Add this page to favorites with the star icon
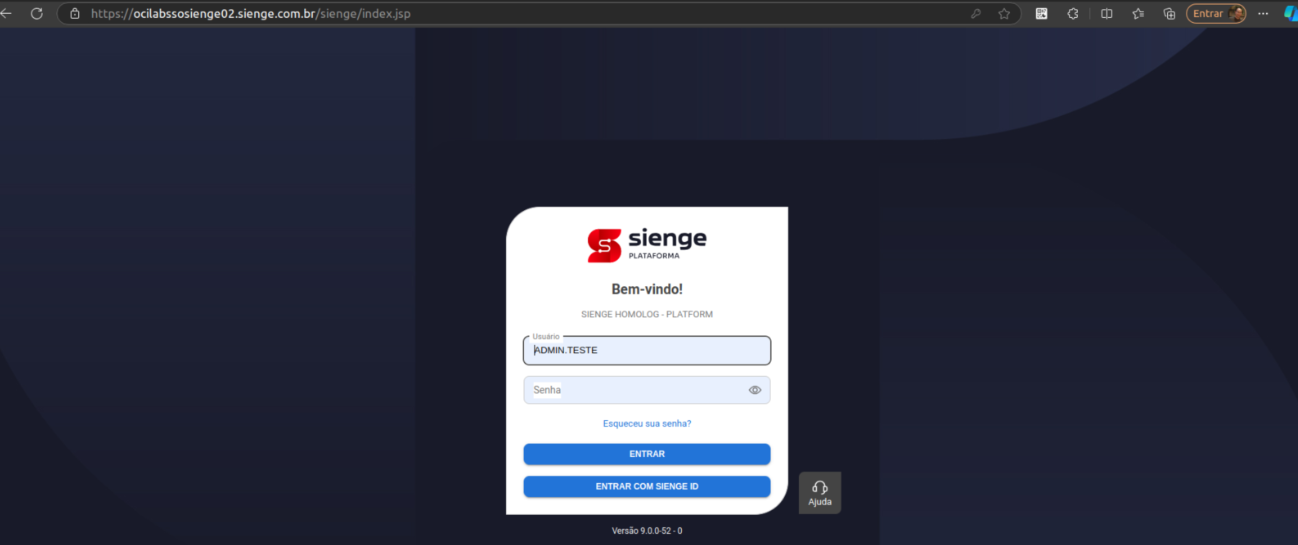The height and width of the screenshot is (545, 1298). pyautogui.click(x=1004, y=14)
